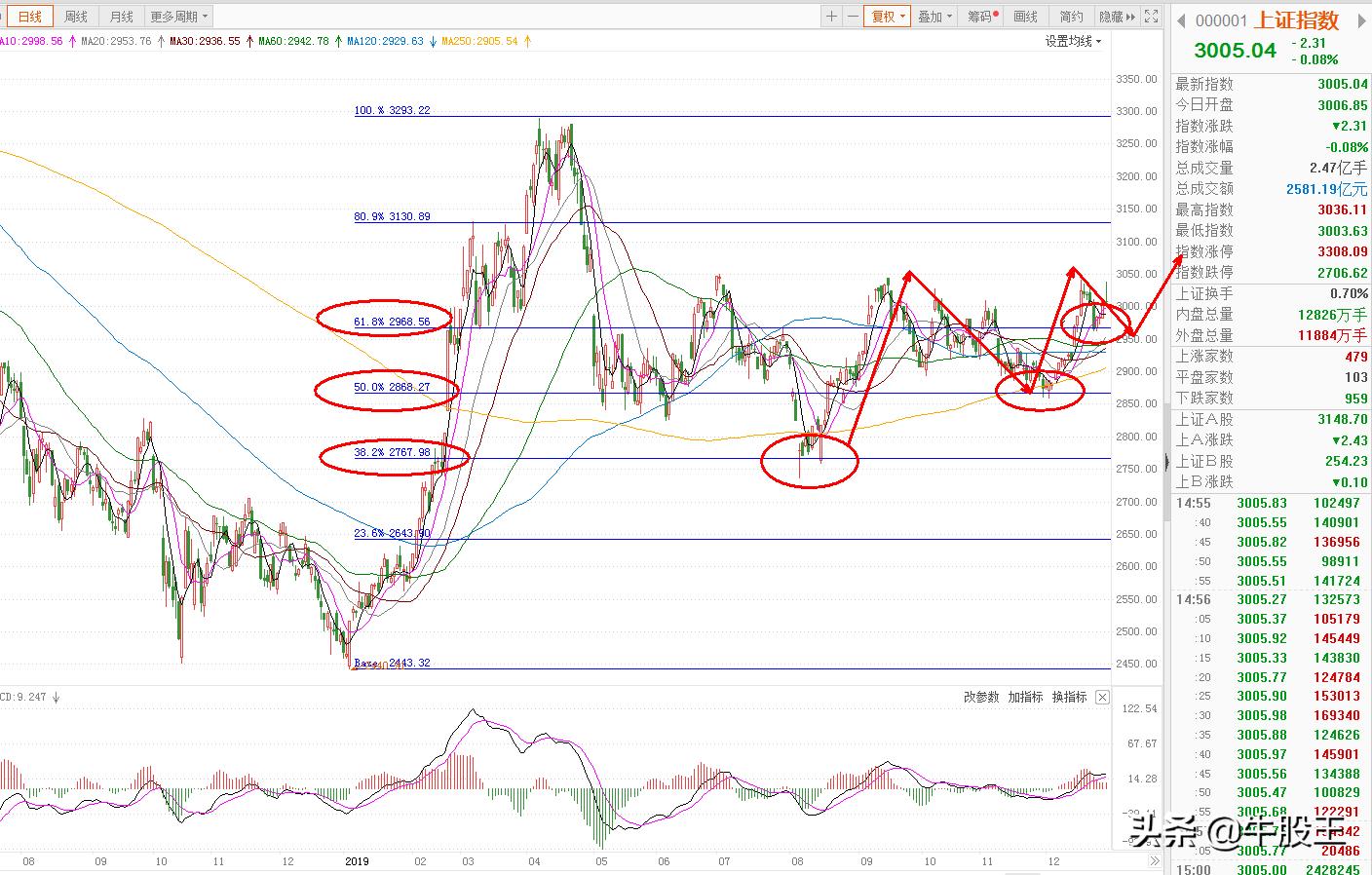Click the 上证指数 index name title
The width and height of the screenshot is (1372, 875).
[1296, 20]
